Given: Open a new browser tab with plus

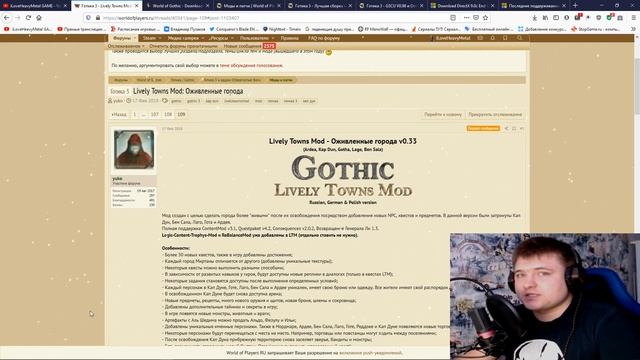Looking at the screenshot, I should click(575, 6).
